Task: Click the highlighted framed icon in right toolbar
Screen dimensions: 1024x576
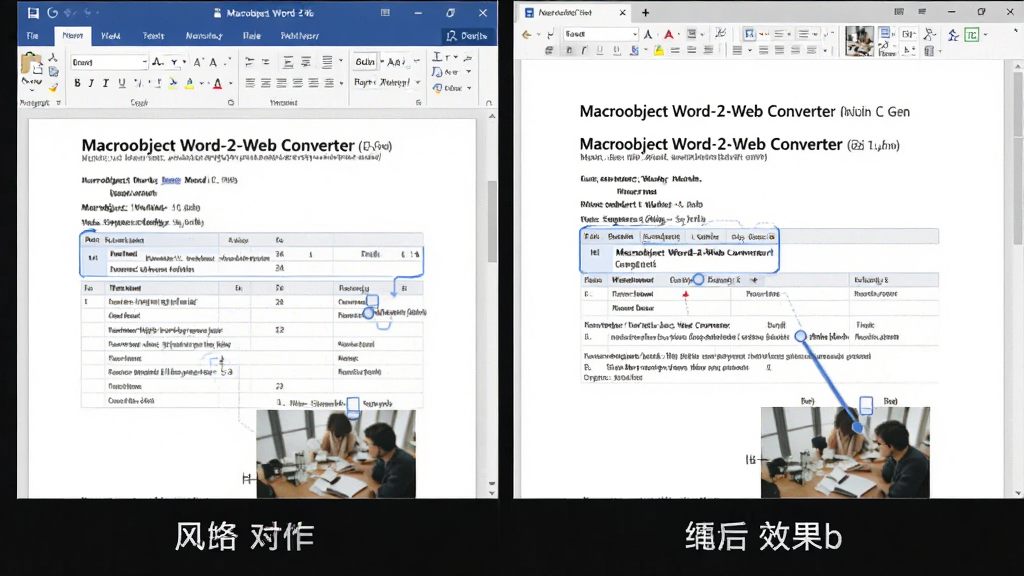Action: (x=749, y=34)
